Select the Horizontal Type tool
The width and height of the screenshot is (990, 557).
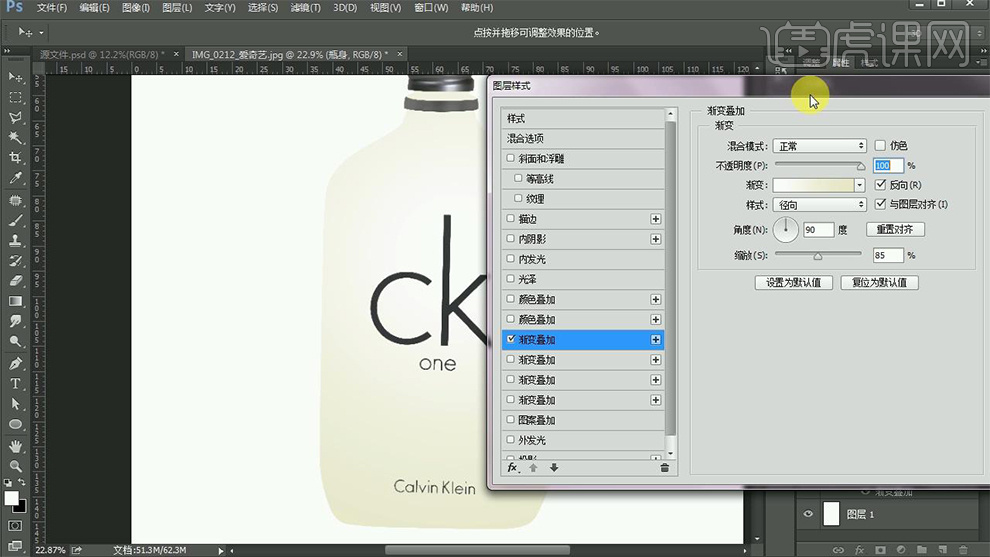16,384
